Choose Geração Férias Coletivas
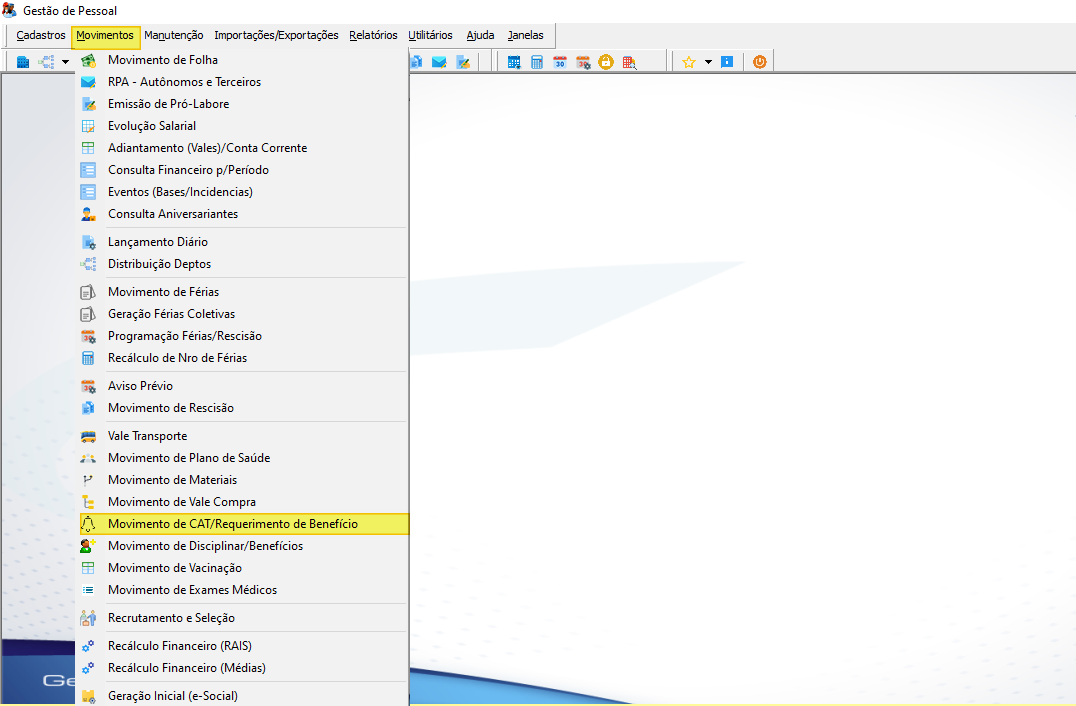 coord(243,314)
